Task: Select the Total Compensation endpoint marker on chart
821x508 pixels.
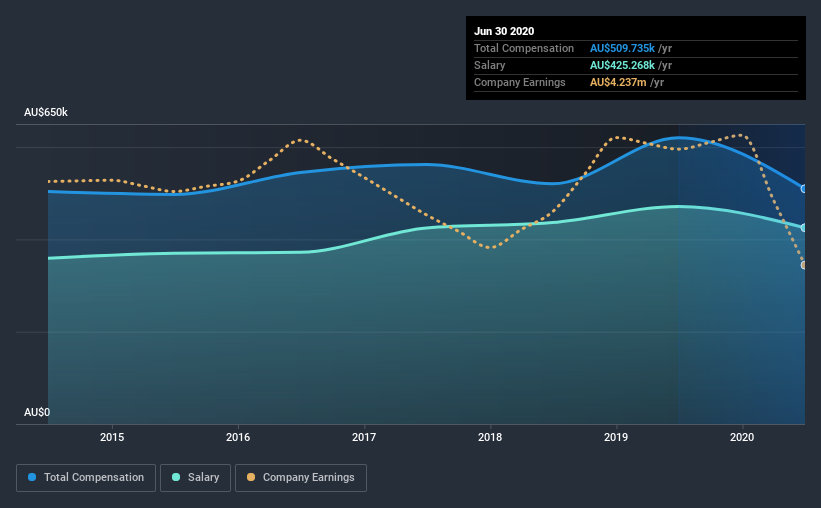Action: coord(803,189)
